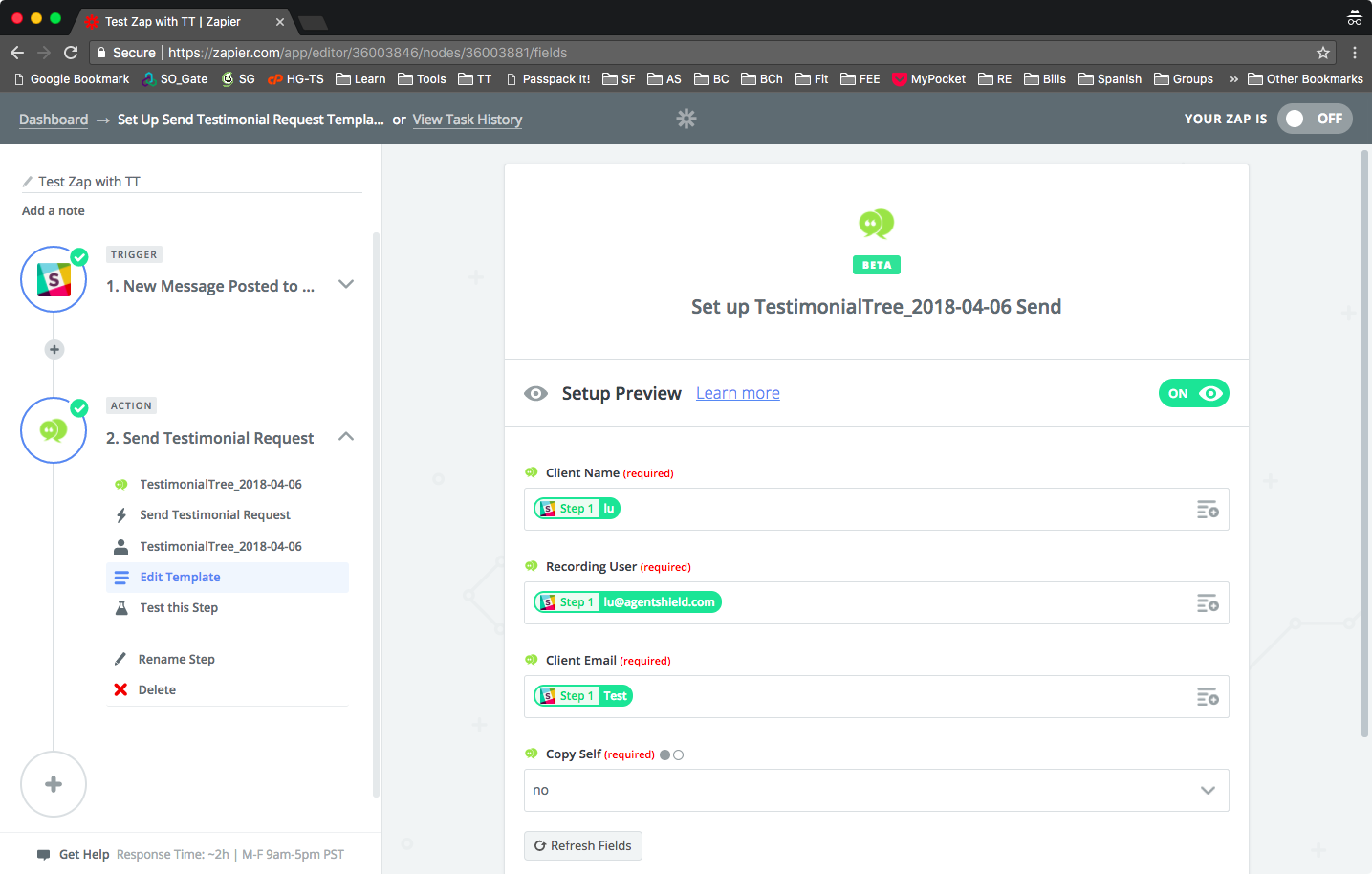1372x874 pixels.
Task: Open the Dashboard link
Action: click(x=54, y=120)
